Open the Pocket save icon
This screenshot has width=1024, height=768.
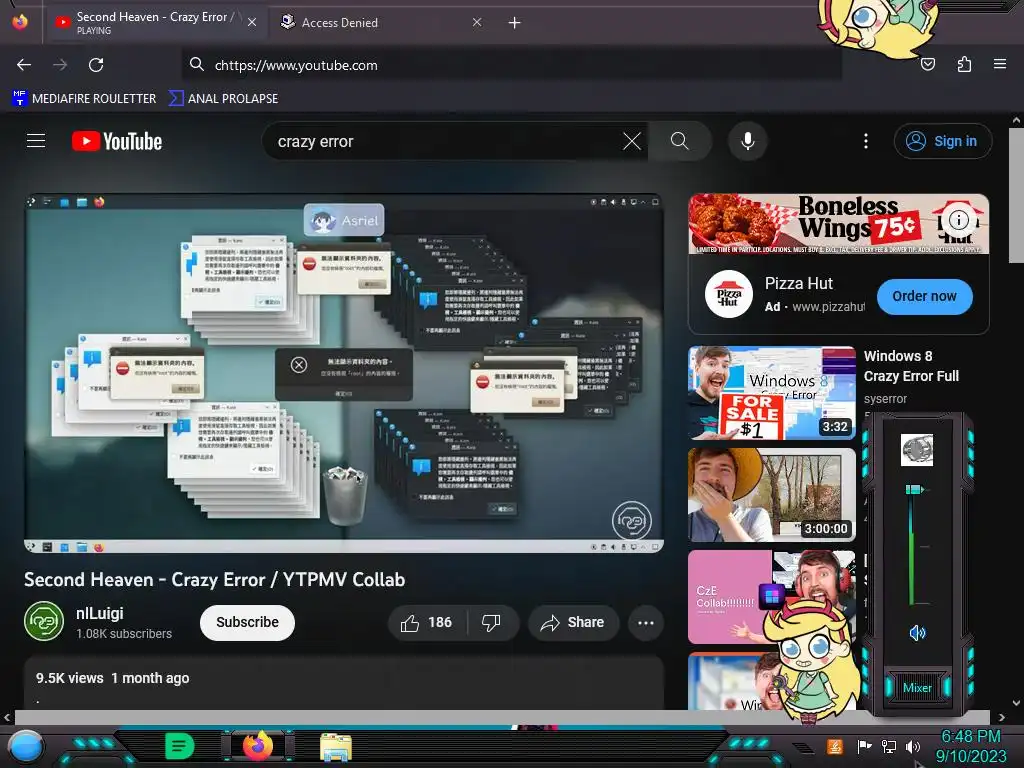[x=928, y=64]
